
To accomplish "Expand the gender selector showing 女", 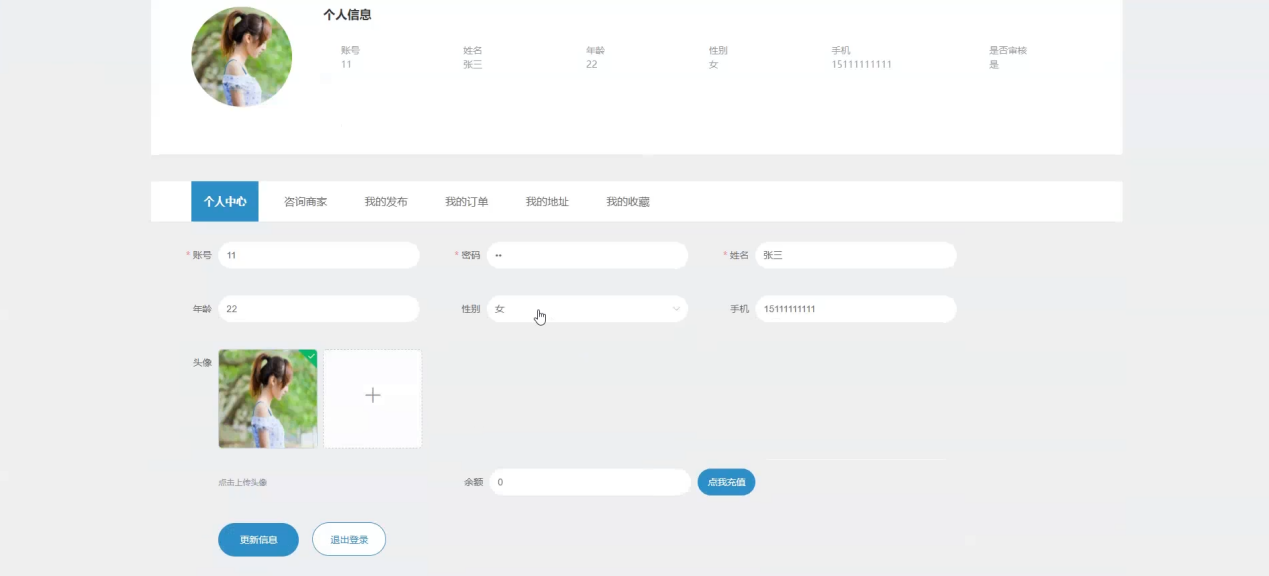I will [588, 309].
